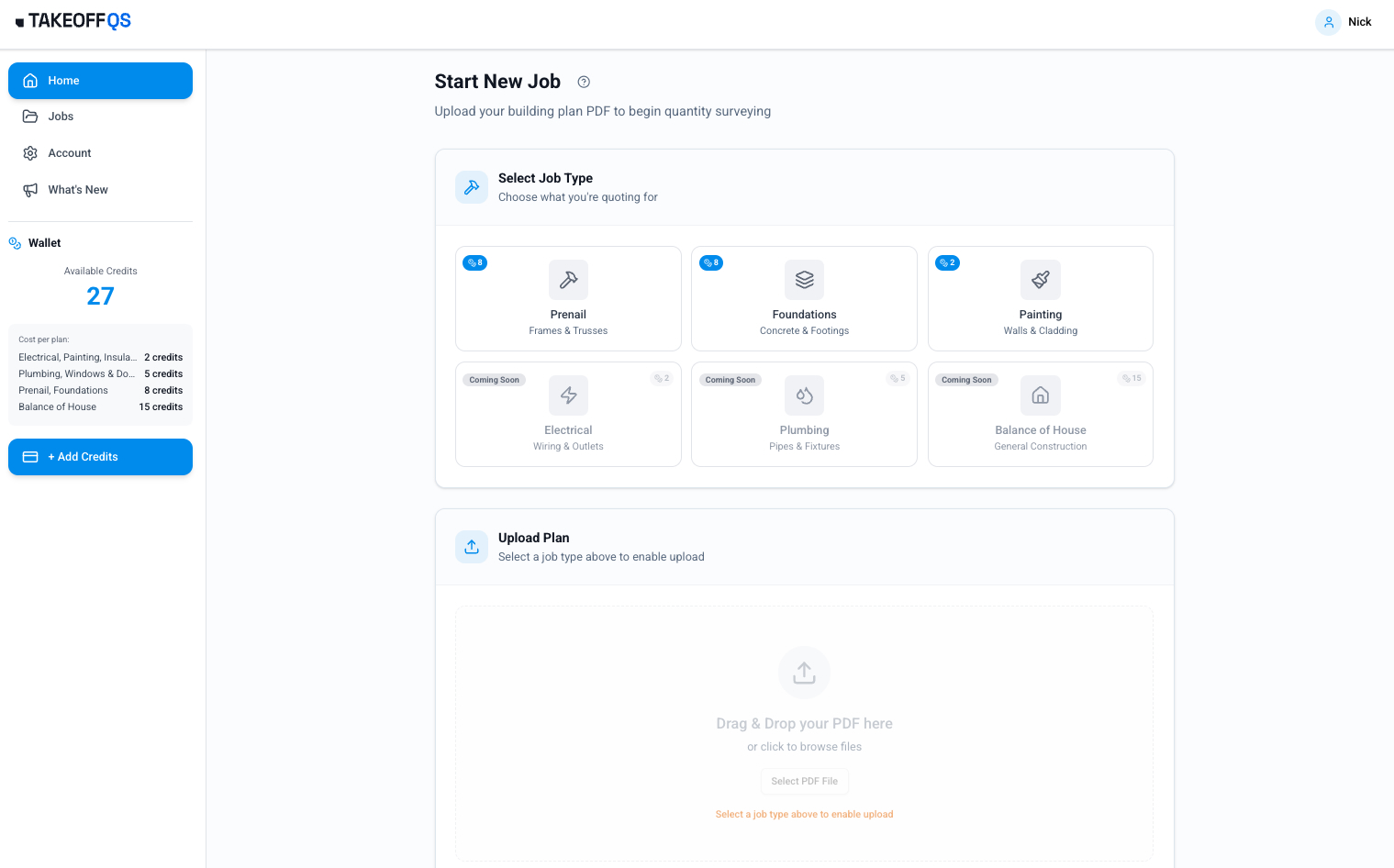Click the TAKEOFF QS logo

point(73,21)
